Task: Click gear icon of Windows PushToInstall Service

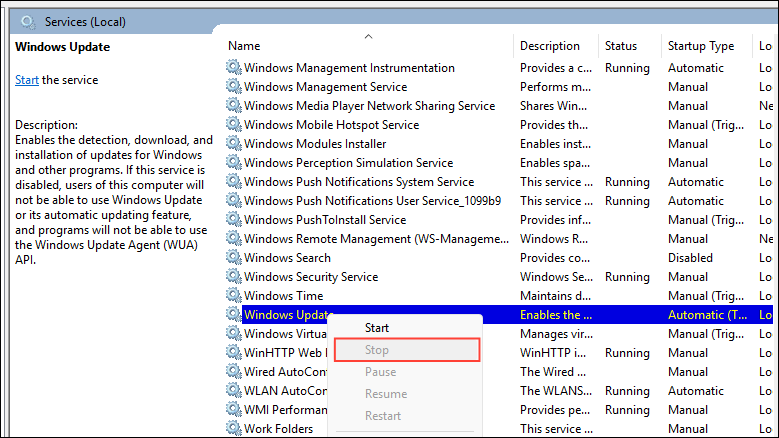Action: pos(234,219)
